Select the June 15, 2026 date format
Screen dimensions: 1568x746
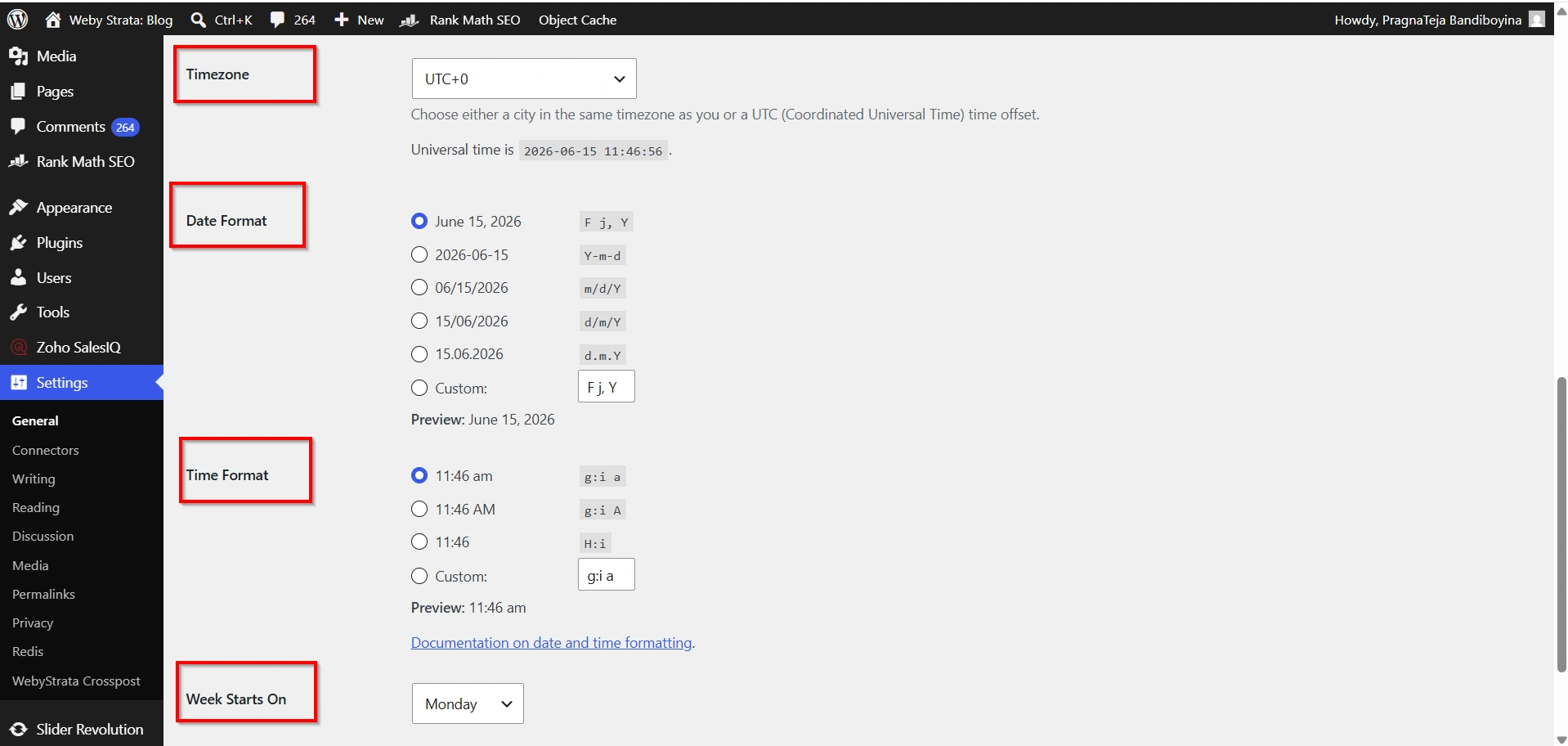419,222
